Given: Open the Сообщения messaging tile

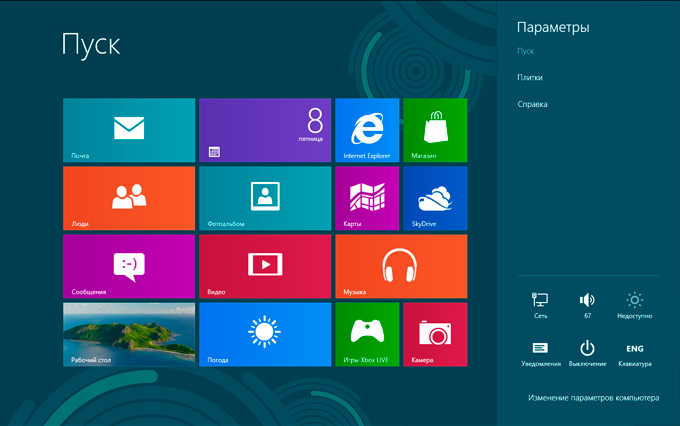Looking at the screenshot, I should click(x=129, y=266).
